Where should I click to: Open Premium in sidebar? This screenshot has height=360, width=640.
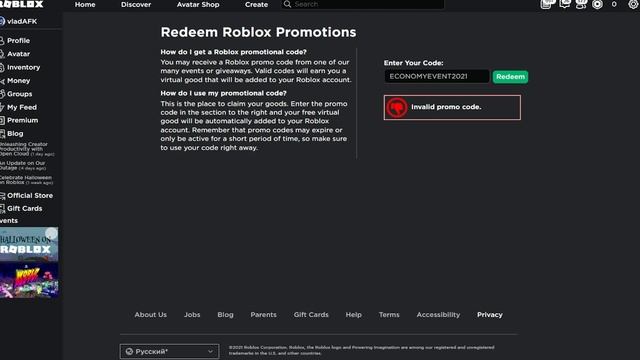22,120
